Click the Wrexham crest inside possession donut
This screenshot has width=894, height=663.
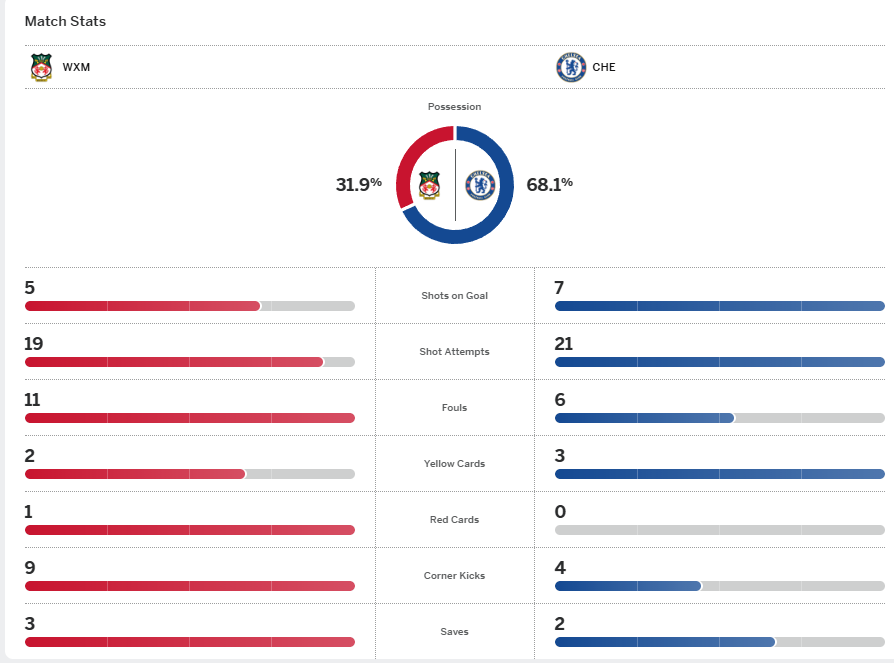pos(430,185)
